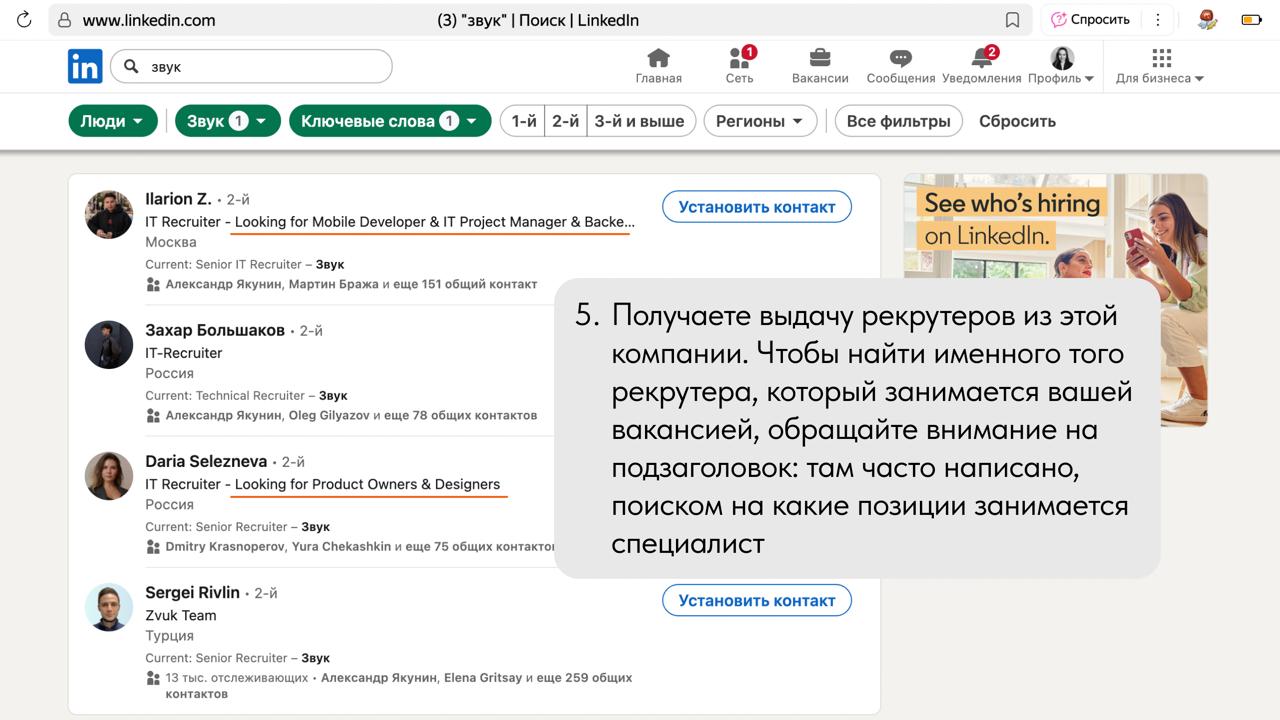Viewport: 1280px width, 720px height.
Task: Click Сбросить to reset filters
Action: 1017,121
